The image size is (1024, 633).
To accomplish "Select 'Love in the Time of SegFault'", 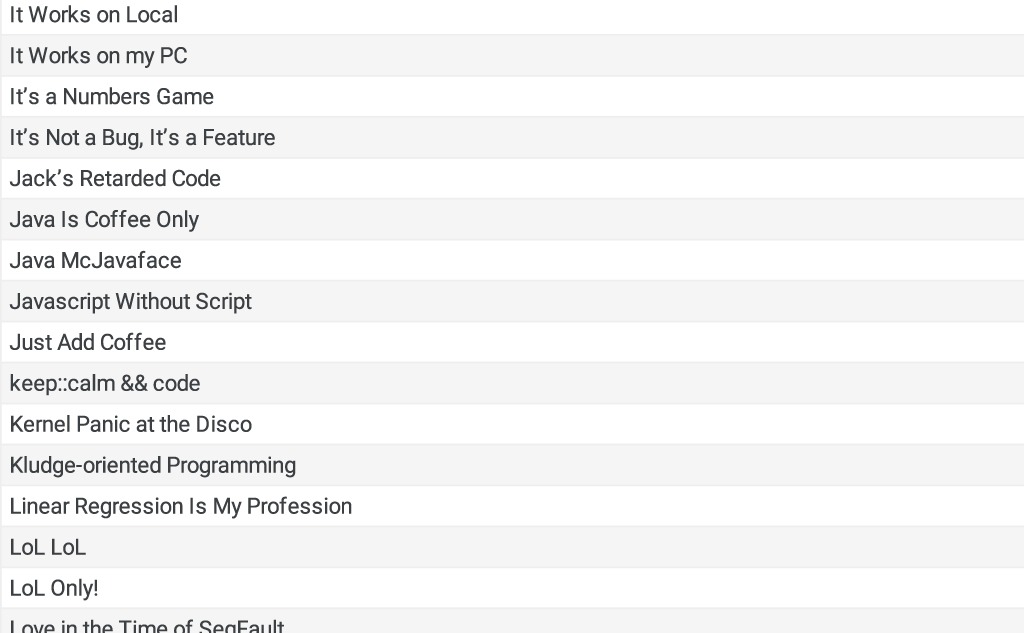I will [x=513, y=621].
